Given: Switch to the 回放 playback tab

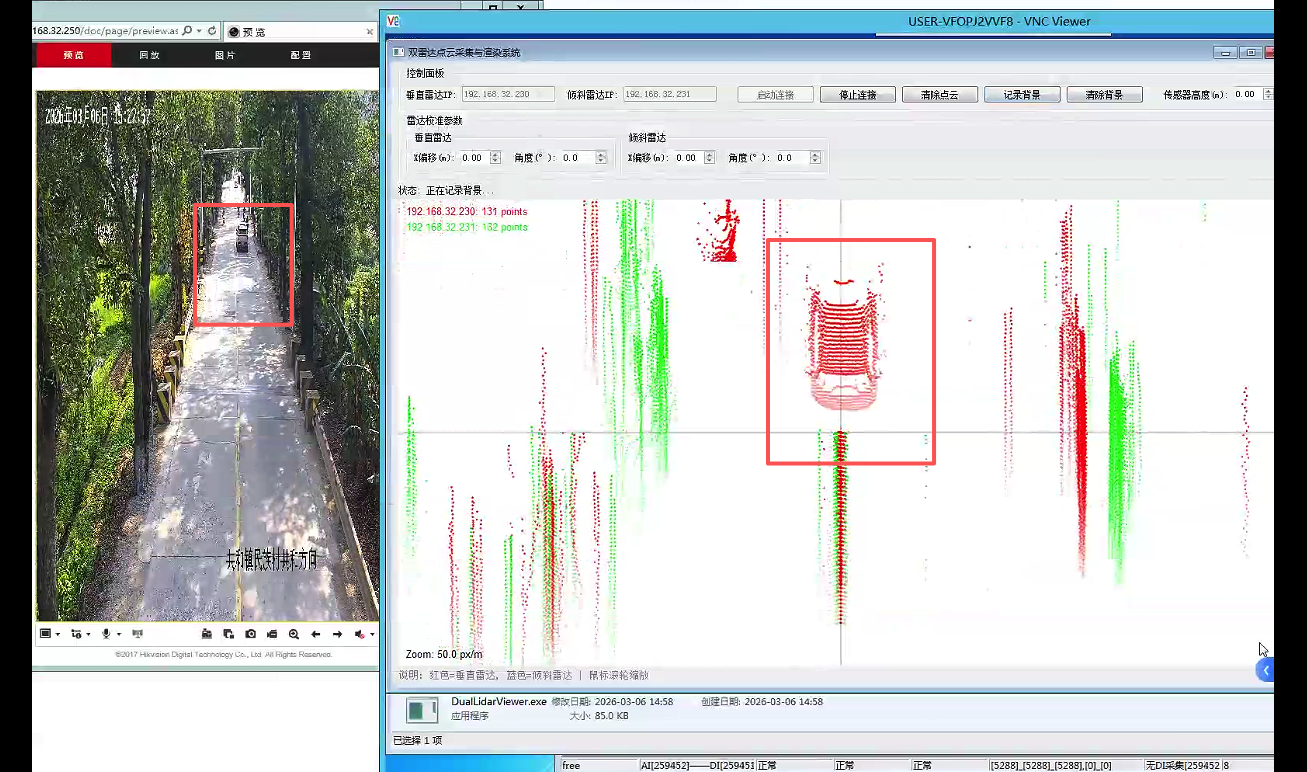Looking at the screenshot, I should pos(149,55).
